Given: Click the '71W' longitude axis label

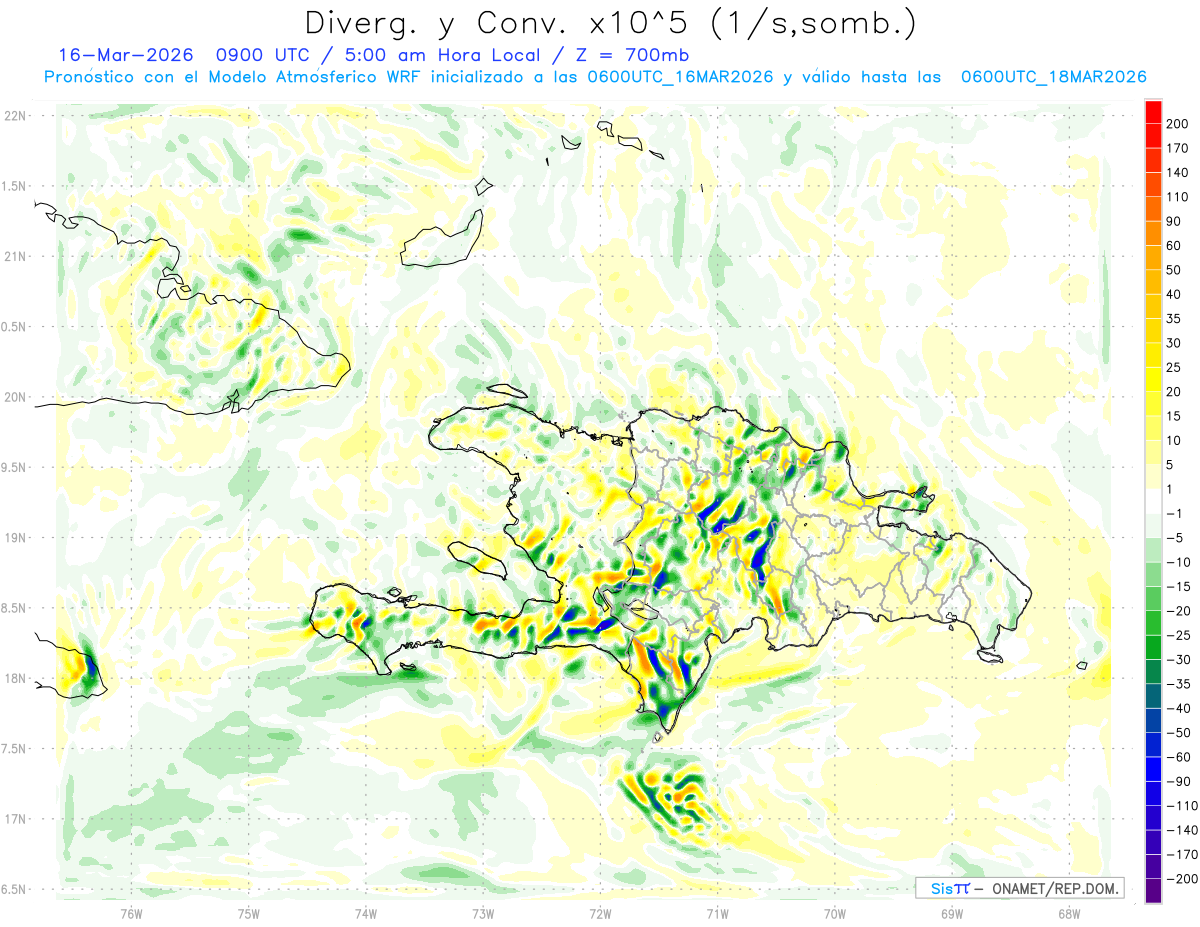Looking at the screenshot, I should click(717, 912).
